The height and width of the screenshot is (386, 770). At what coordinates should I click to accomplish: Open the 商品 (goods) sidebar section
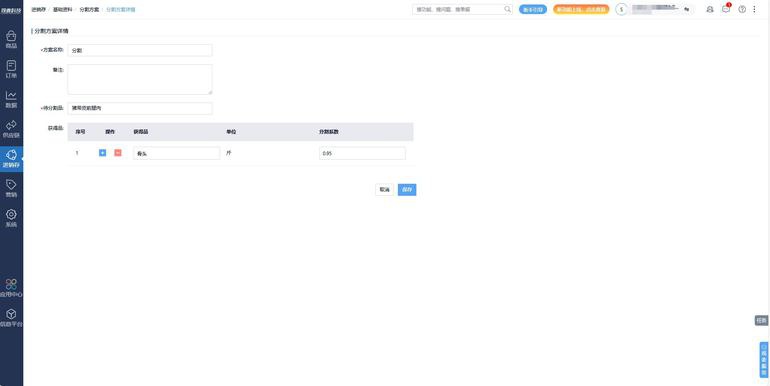[11, 39]
